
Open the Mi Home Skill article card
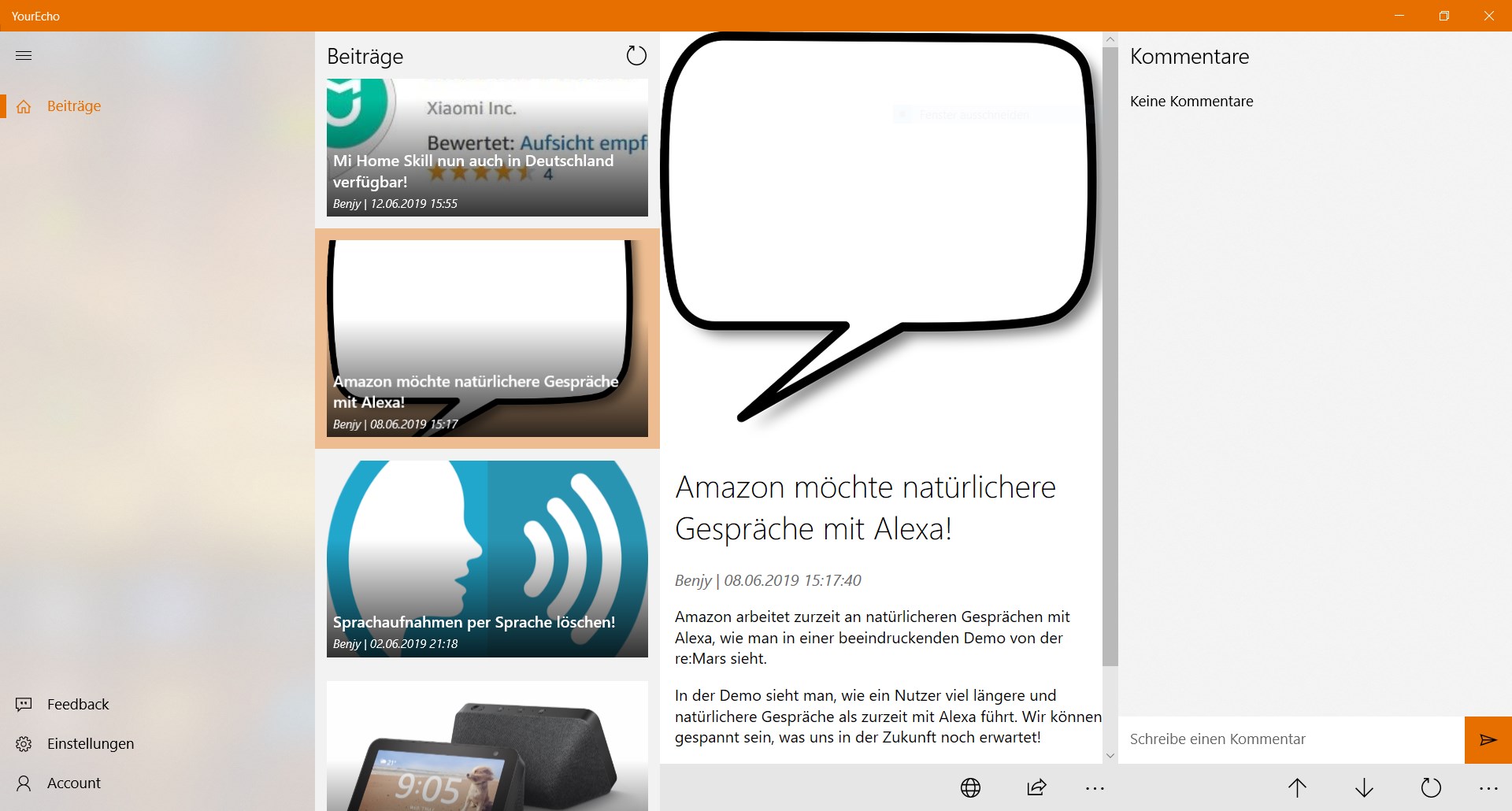(487, 147)
